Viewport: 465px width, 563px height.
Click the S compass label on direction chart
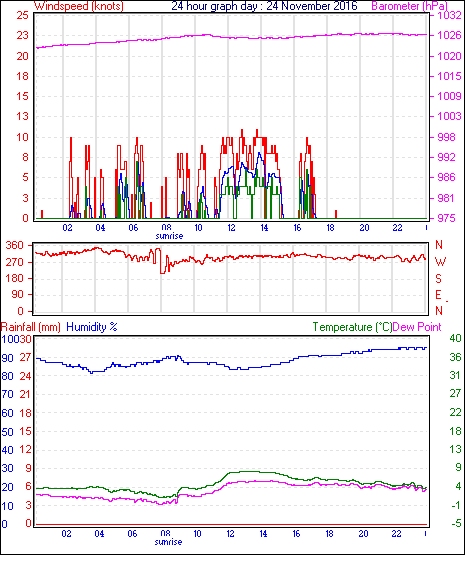[x=438, y=278]
